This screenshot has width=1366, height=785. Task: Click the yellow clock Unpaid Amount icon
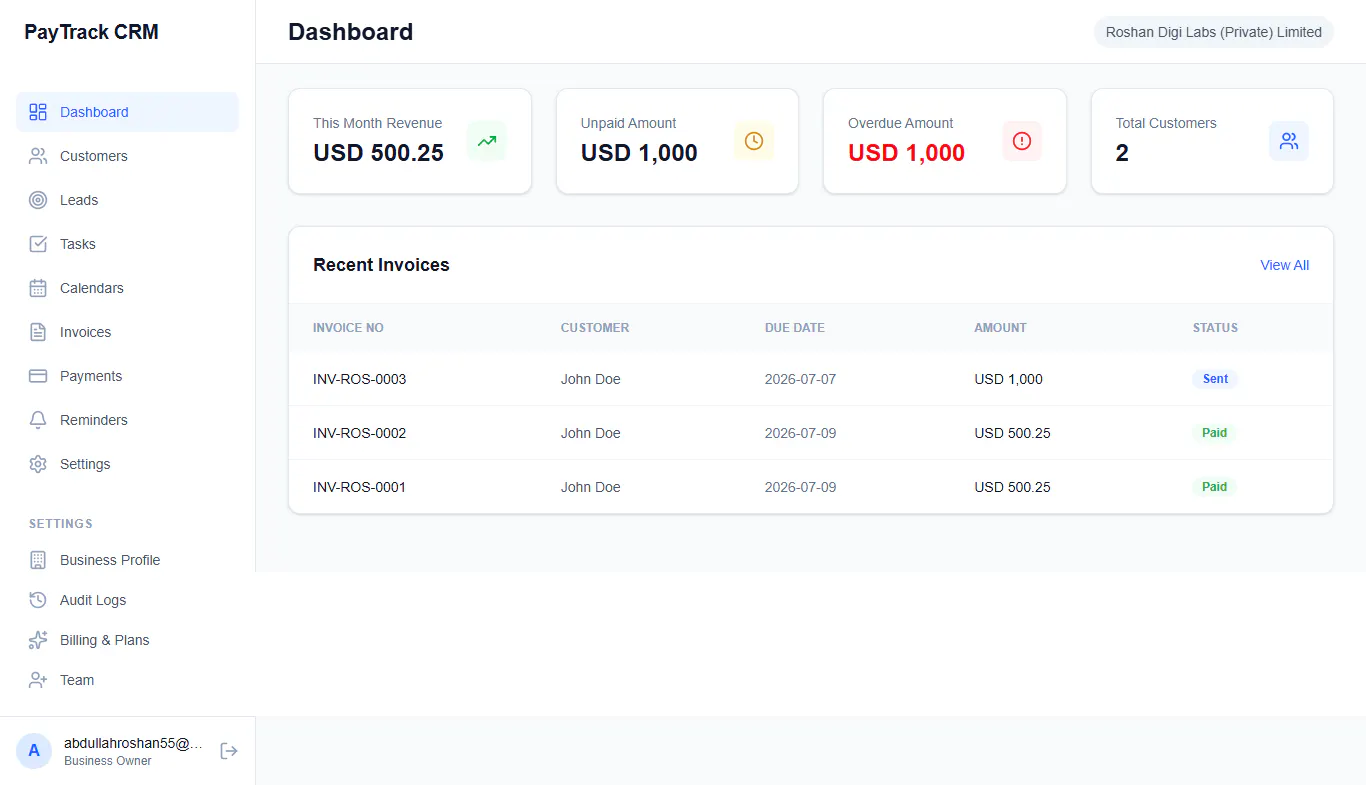[x=754, y=141]
